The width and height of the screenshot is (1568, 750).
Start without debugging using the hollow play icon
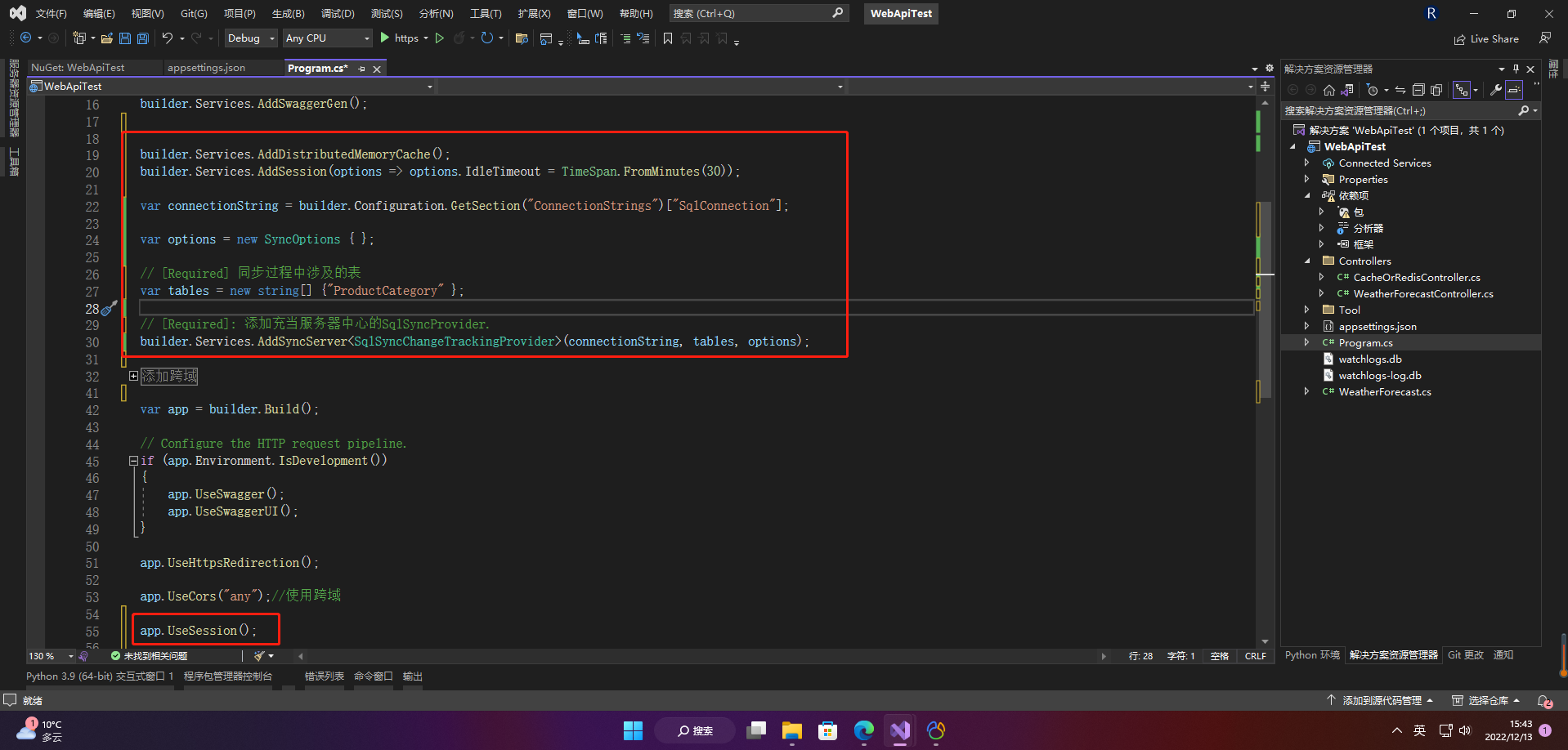(440, 38)
